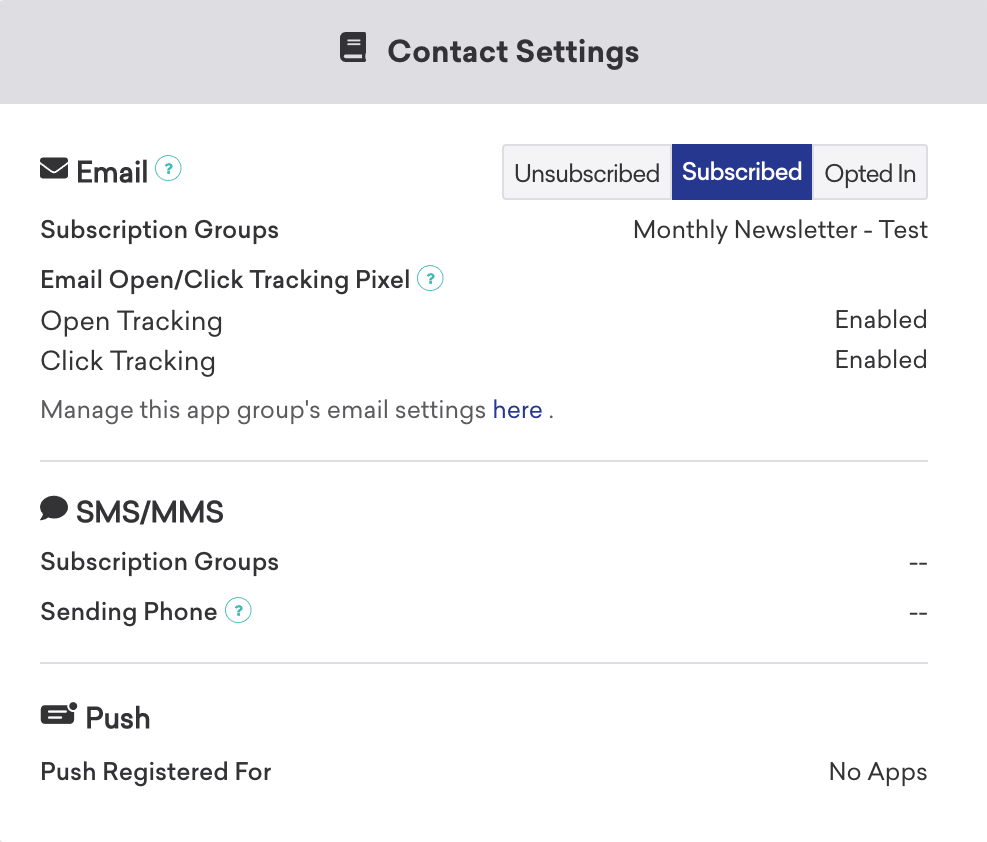This screenshot has height=842, width=987.
Task: Show the Sending Phone help tooltip
Action: (x=238, y=610)
